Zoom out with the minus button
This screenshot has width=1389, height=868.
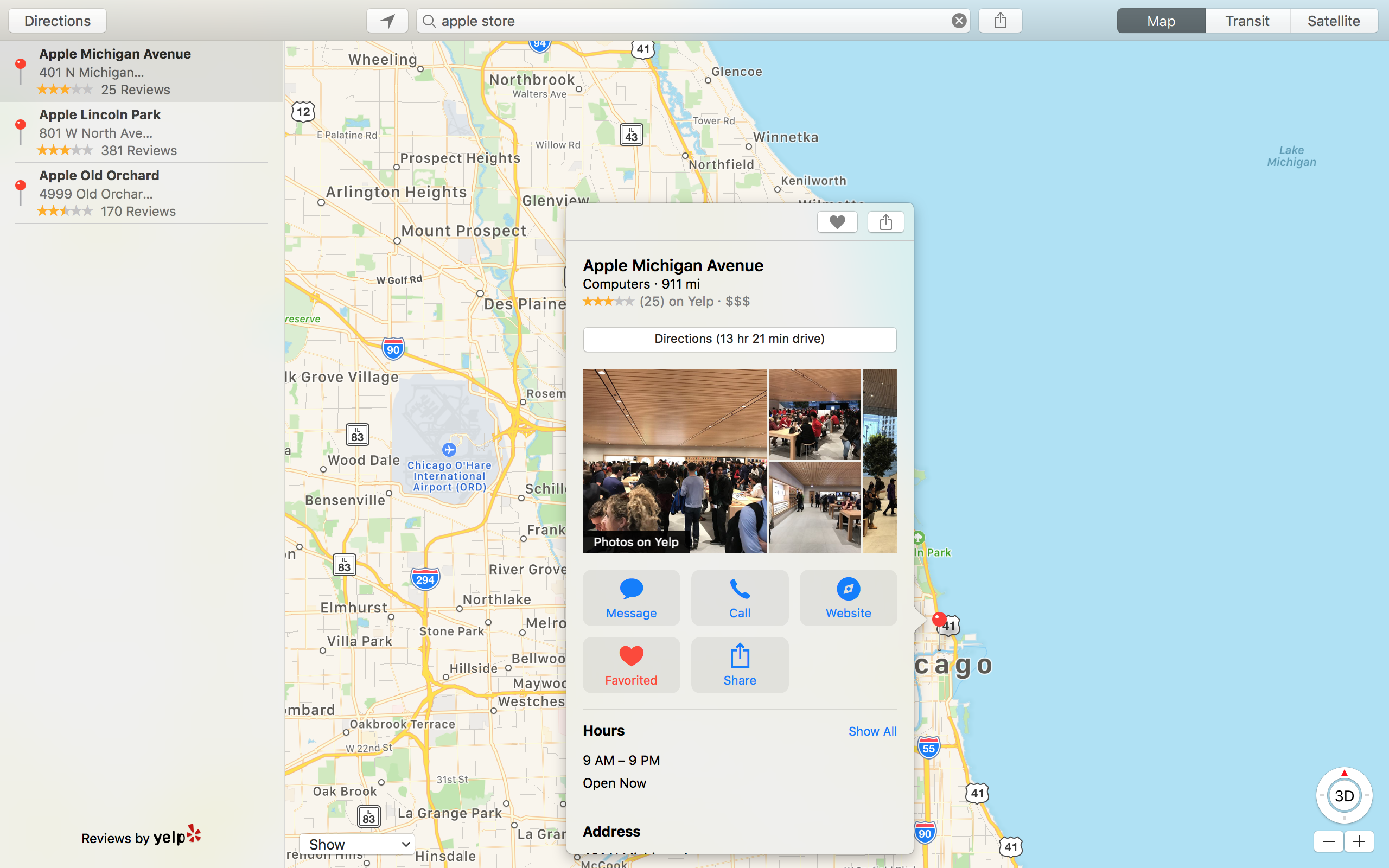pyautogui.click(x=1328, y=841)
